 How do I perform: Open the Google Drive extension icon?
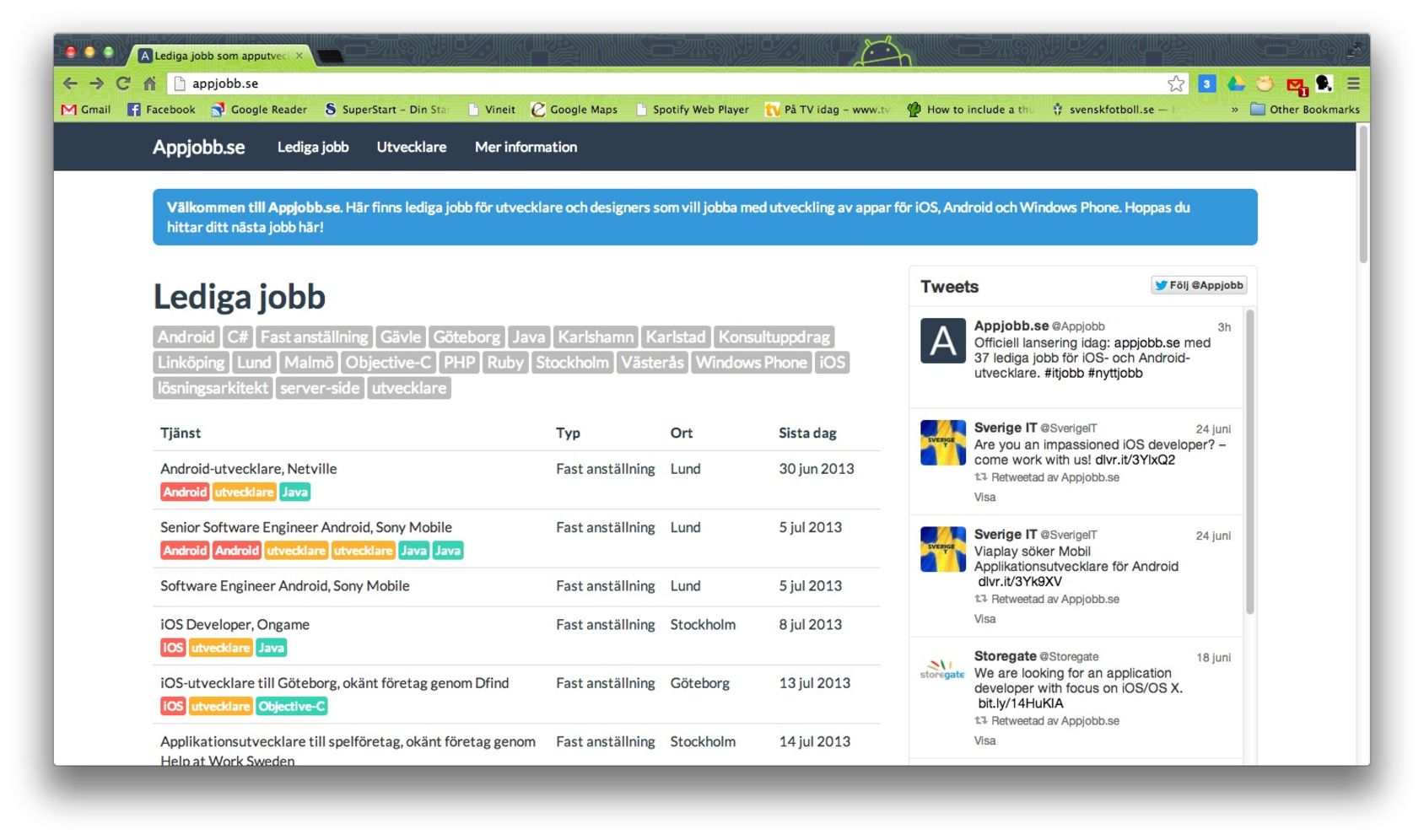click(x=1236, y=83)
